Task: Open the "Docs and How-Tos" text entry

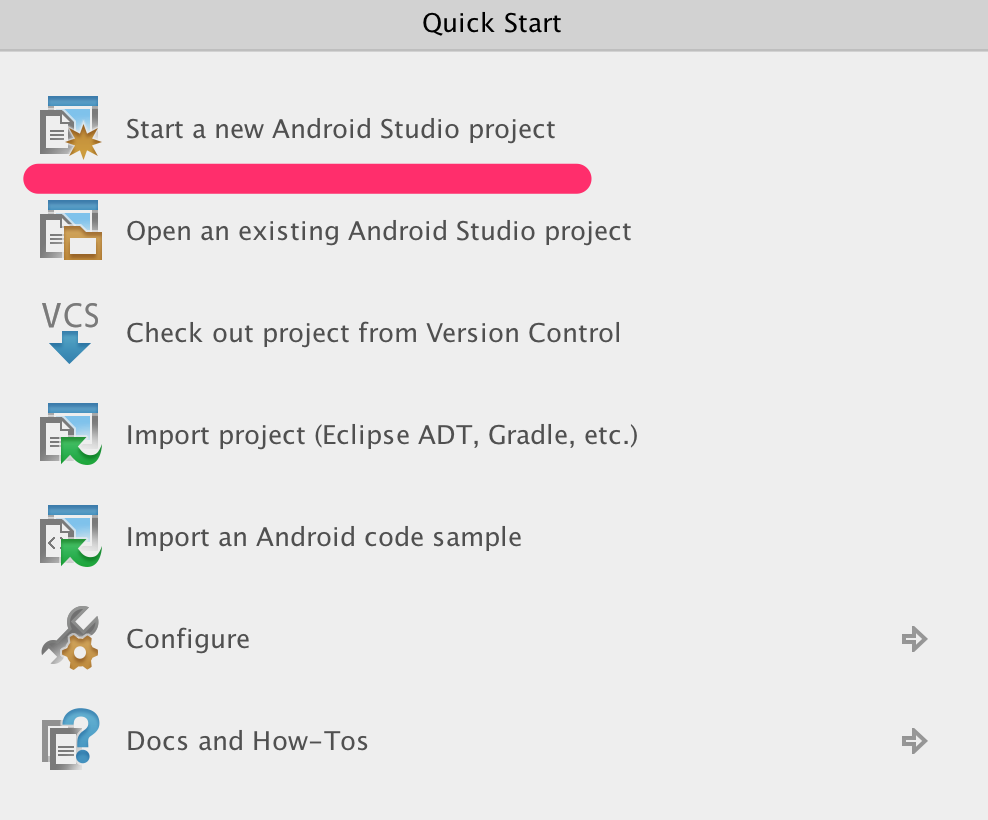Action: (x=247, y=741)
